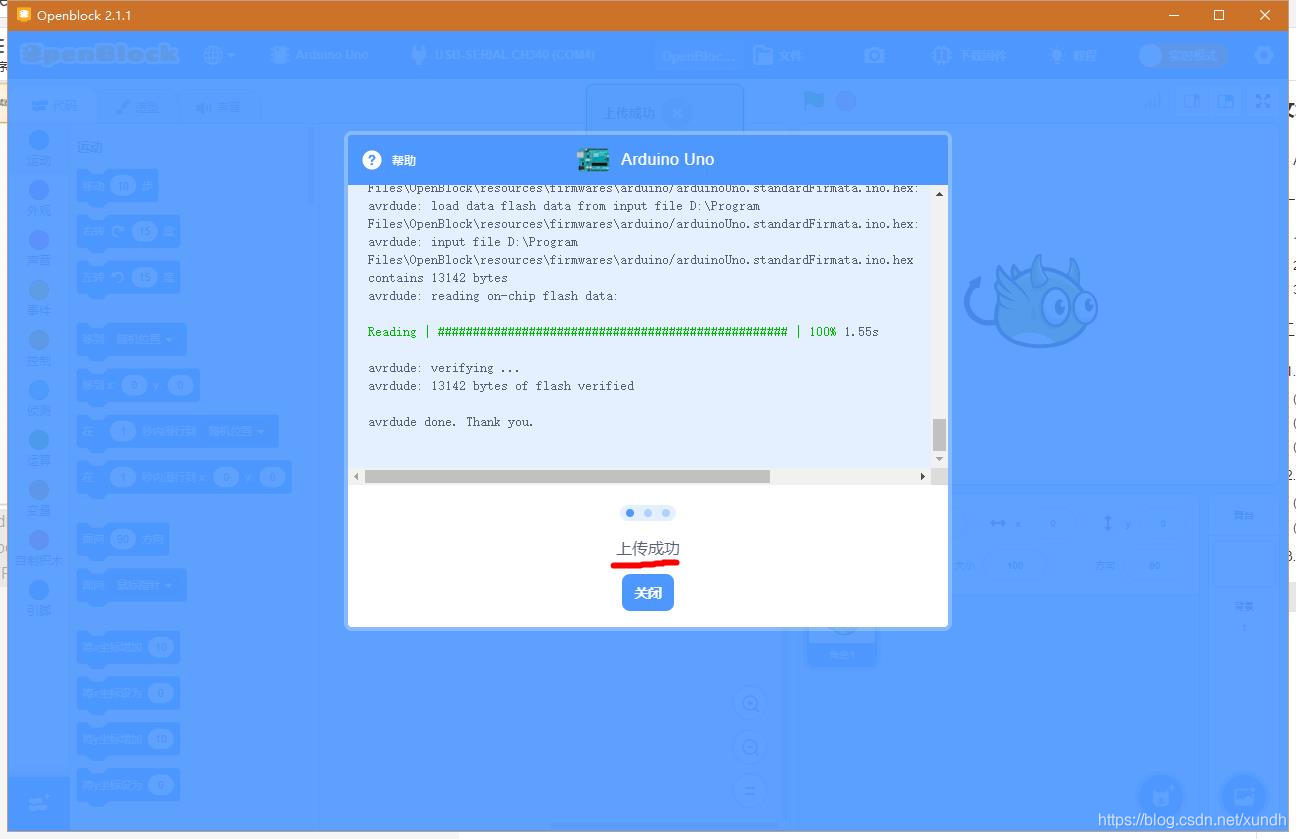Switch to small stage layout icon
Screen dimensions: 1296x839
point(1192,101)
